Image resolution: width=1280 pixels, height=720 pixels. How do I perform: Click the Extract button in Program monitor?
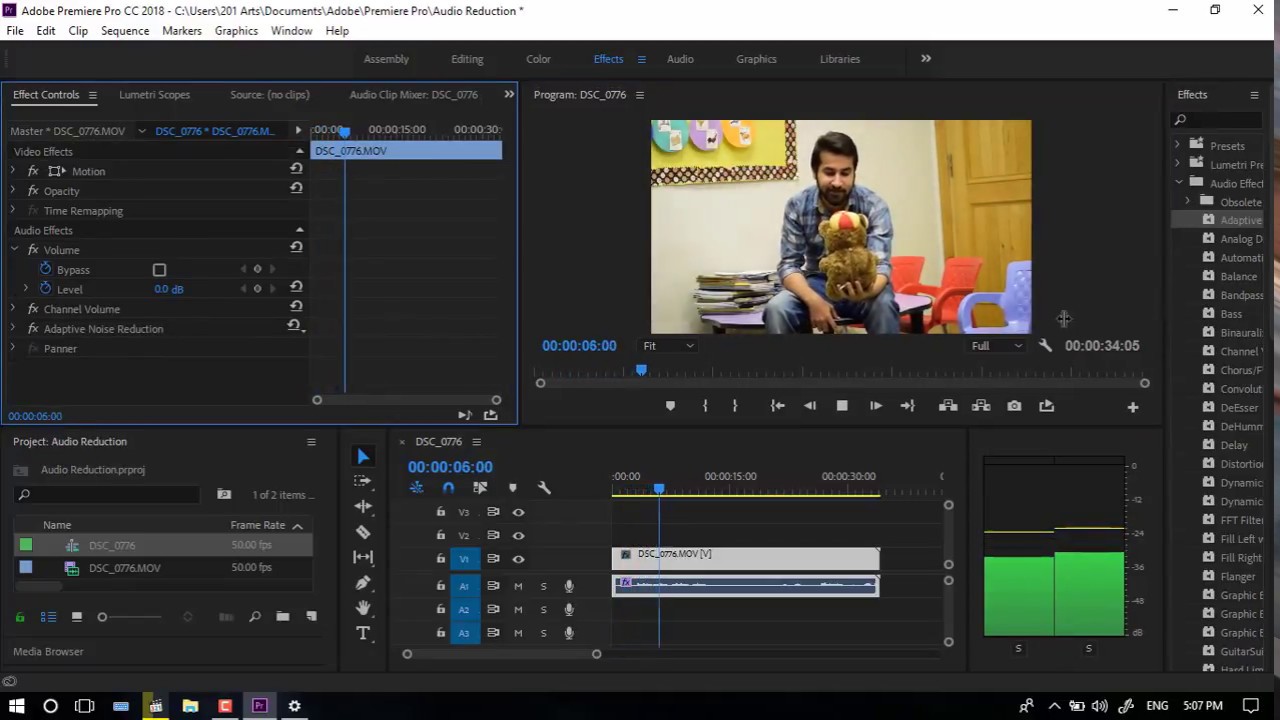(x=981, y=406)
